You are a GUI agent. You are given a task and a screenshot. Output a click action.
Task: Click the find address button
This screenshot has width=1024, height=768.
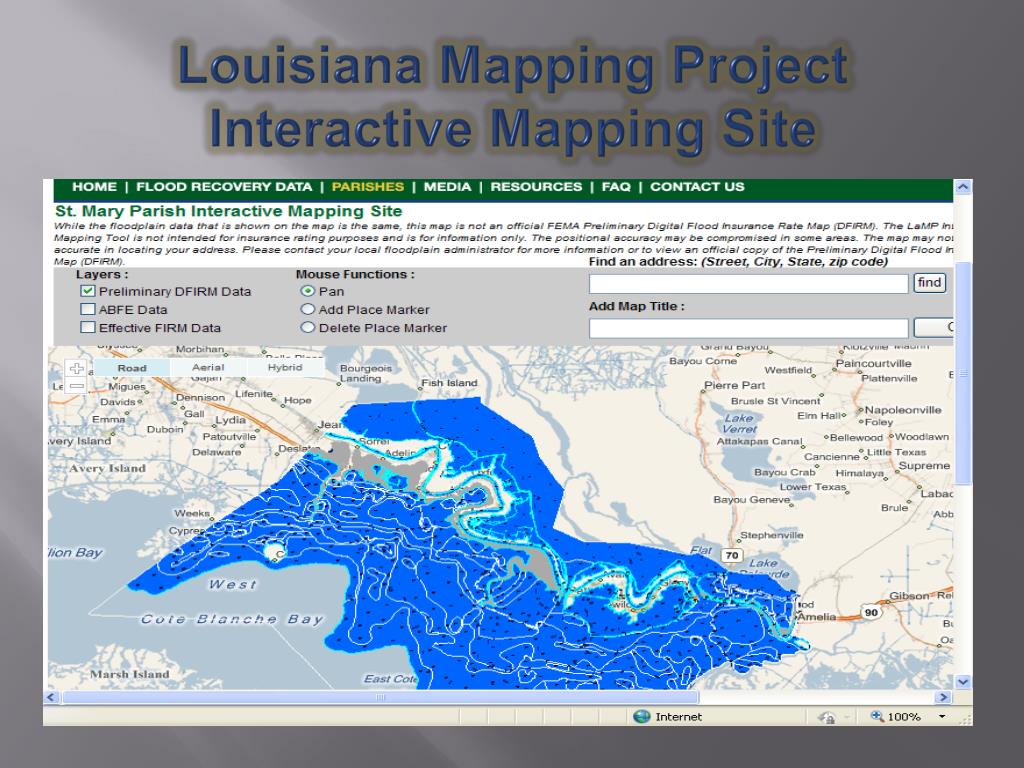(x=929, y=283)
